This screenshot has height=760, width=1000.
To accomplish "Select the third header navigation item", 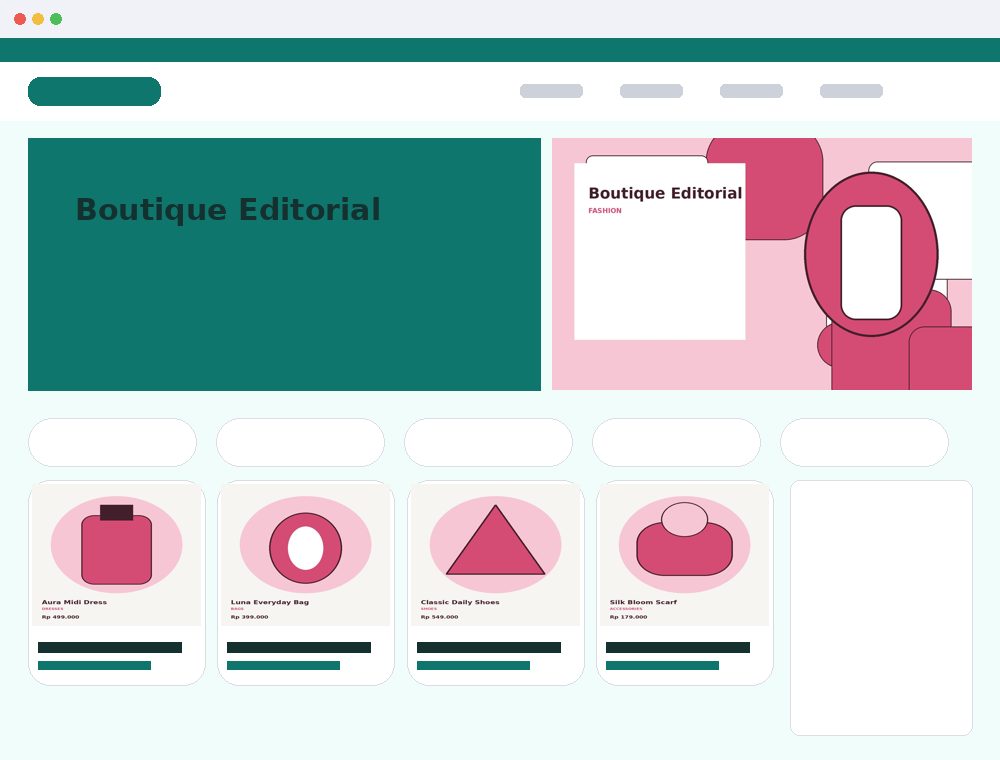I will (751, 91).
